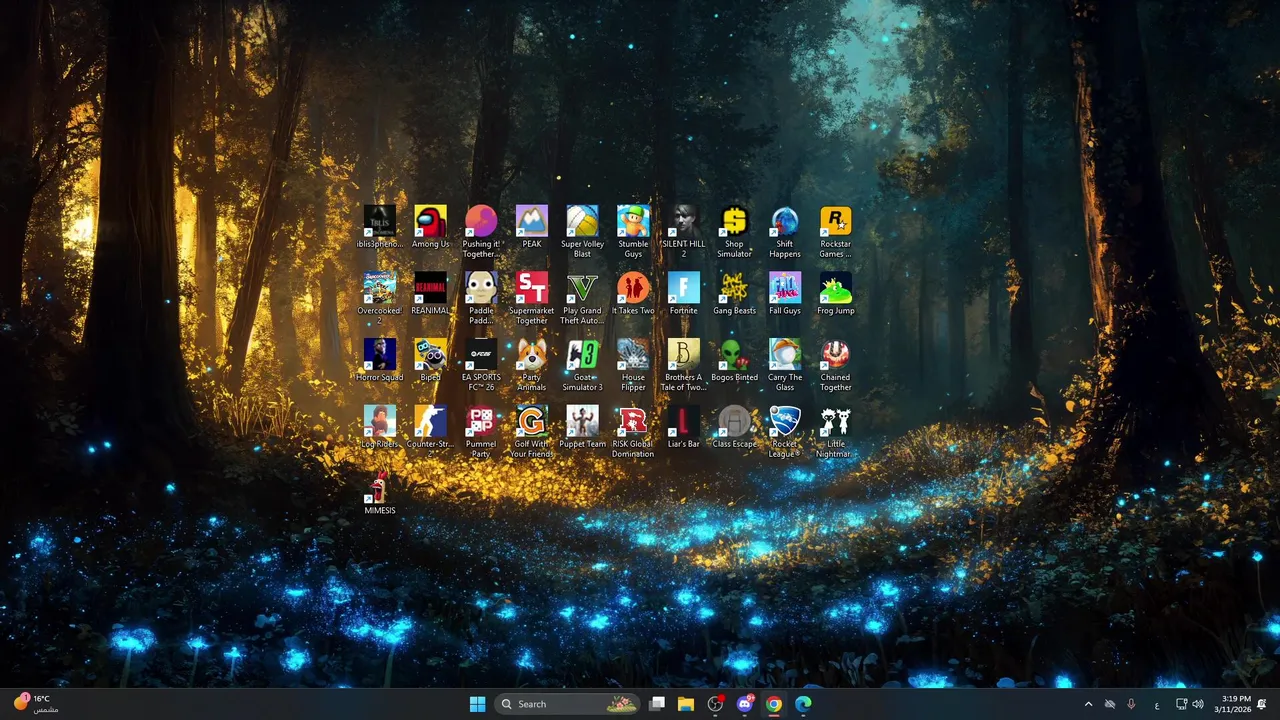The height and width of the screenshot is (720, 1280).
Task: Click the microphone icon in system tray
Action: click(1131, 704)
